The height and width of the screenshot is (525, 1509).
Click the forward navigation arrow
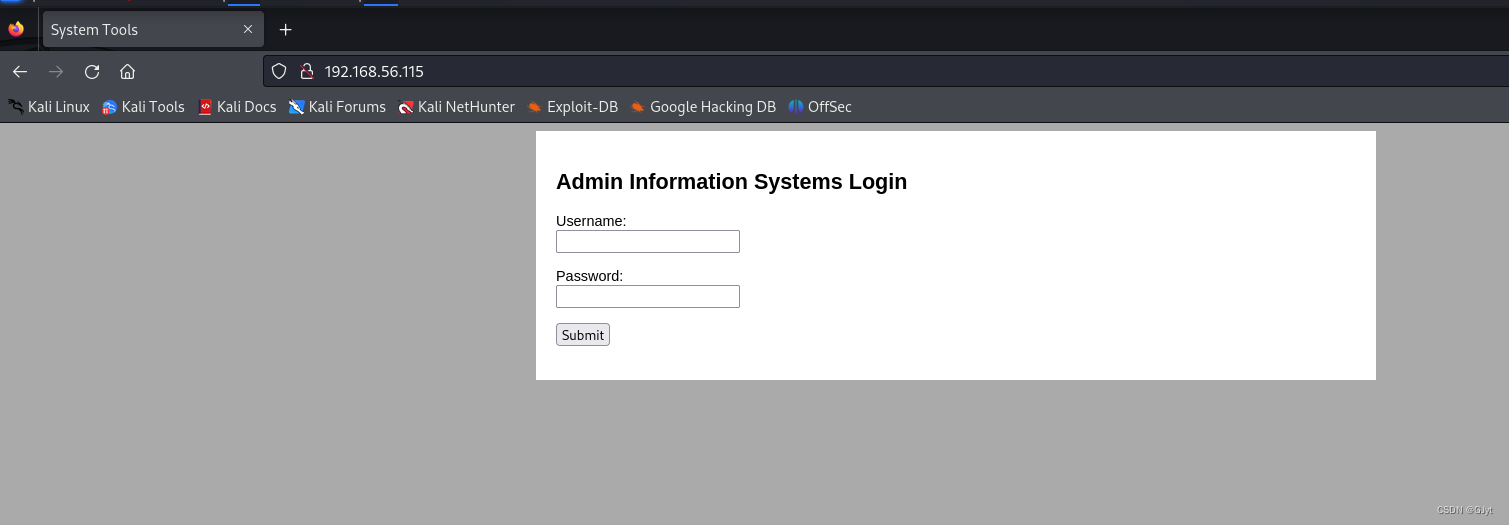tap(56, 71)
